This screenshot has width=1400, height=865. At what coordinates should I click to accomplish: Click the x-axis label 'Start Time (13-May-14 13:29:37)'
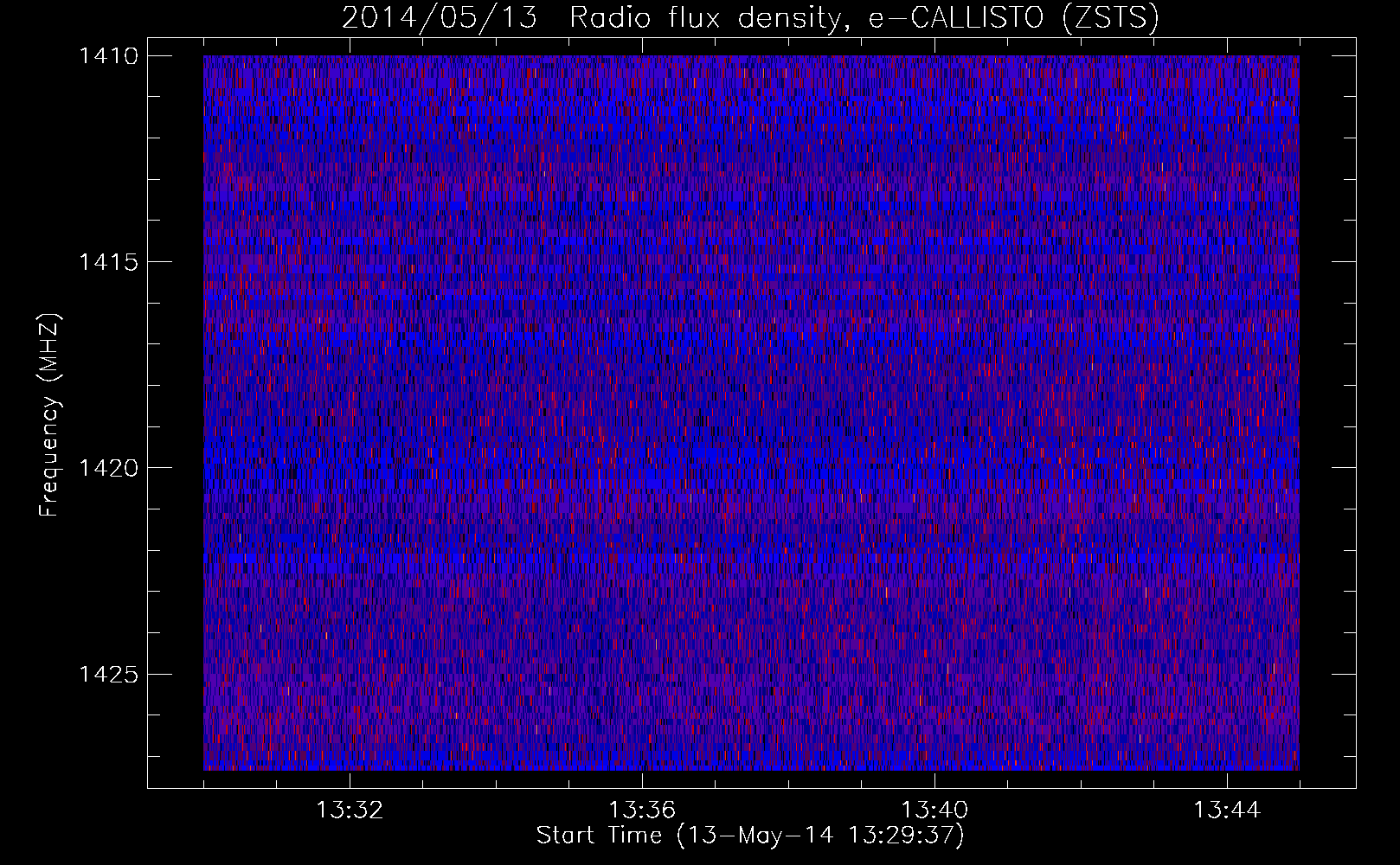coord(750,836)
